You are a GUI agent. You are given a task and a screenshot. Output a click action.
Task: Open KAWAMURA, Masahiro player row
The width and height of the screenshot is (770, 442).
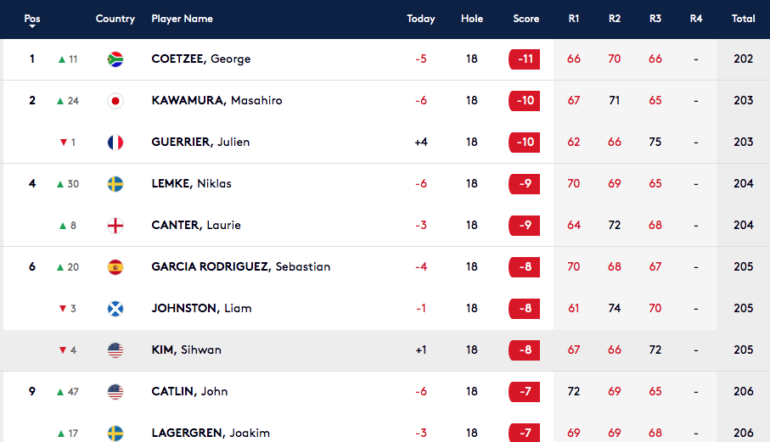click(x=385, y=101)
